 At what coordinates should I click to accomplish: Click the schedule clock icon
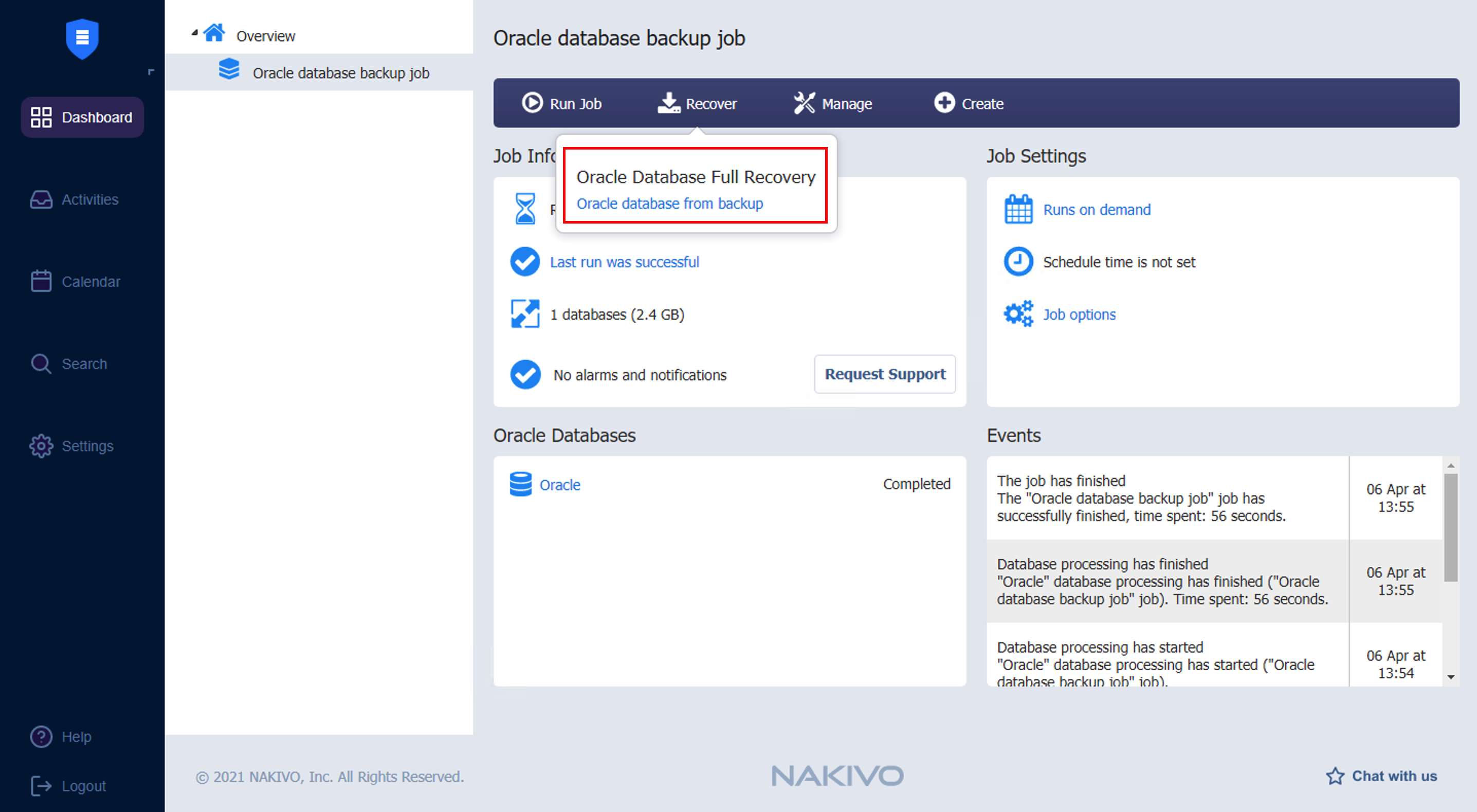pos(1018,261)
